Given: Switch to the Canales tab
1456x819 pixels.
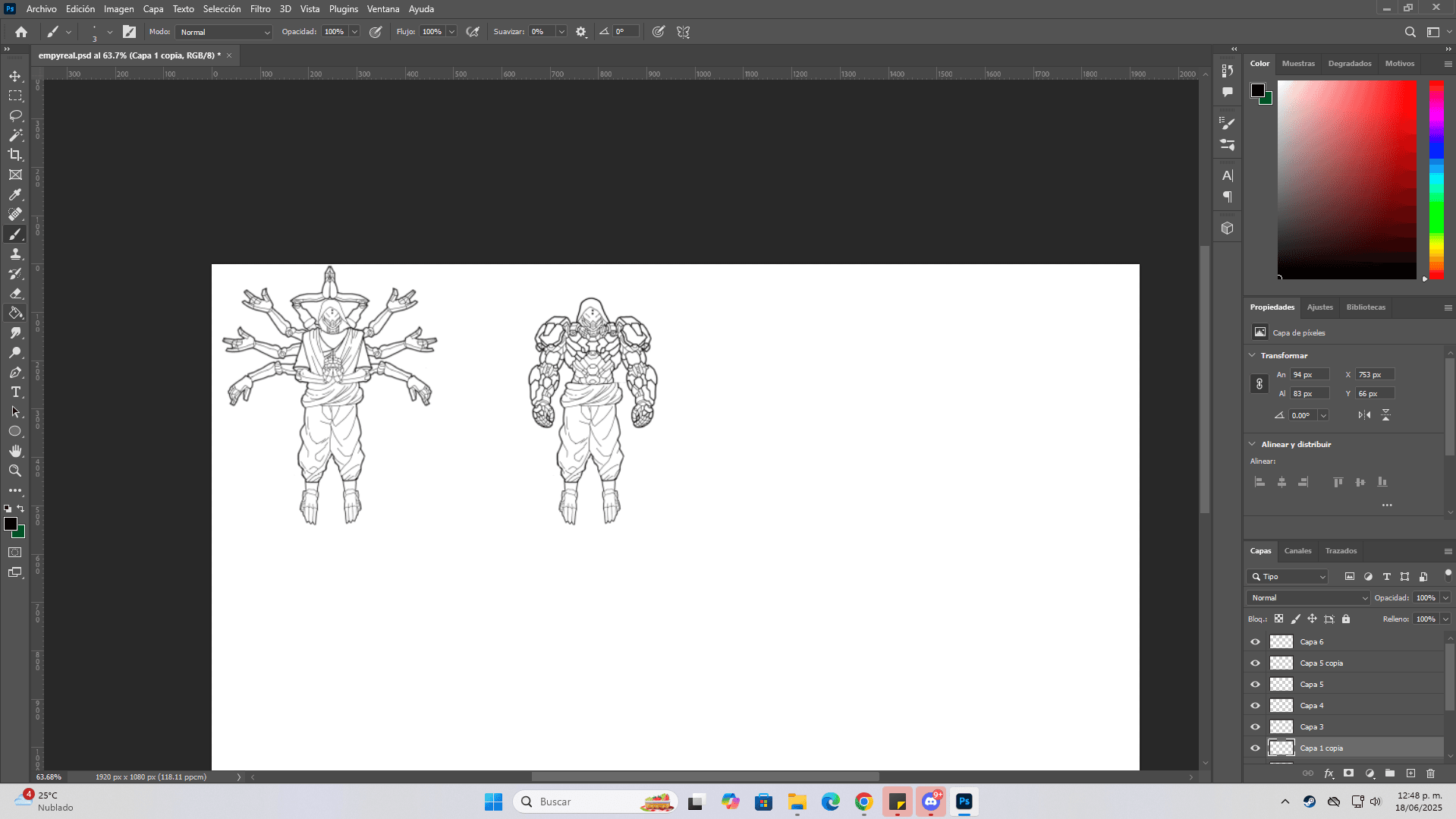Looking at the screenshot, I should click(1297, 551).
